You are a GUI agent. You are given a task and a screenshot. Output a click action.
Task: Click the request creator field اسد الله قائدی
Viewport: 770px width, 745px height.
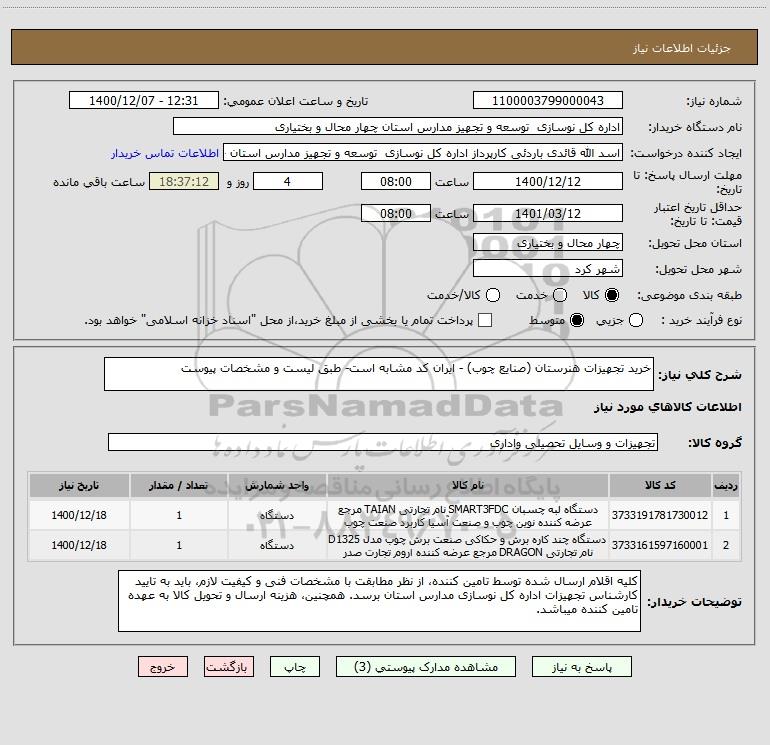(423, 153)
